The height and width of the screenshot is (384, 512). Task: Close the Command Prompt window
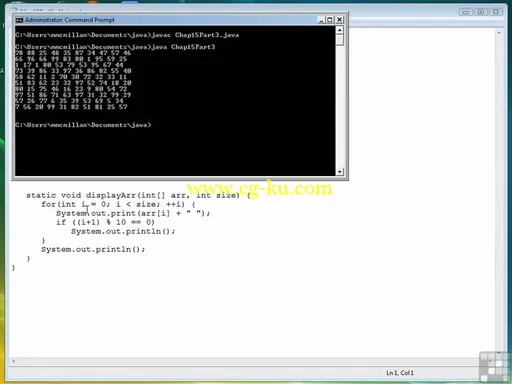(339, 20)
